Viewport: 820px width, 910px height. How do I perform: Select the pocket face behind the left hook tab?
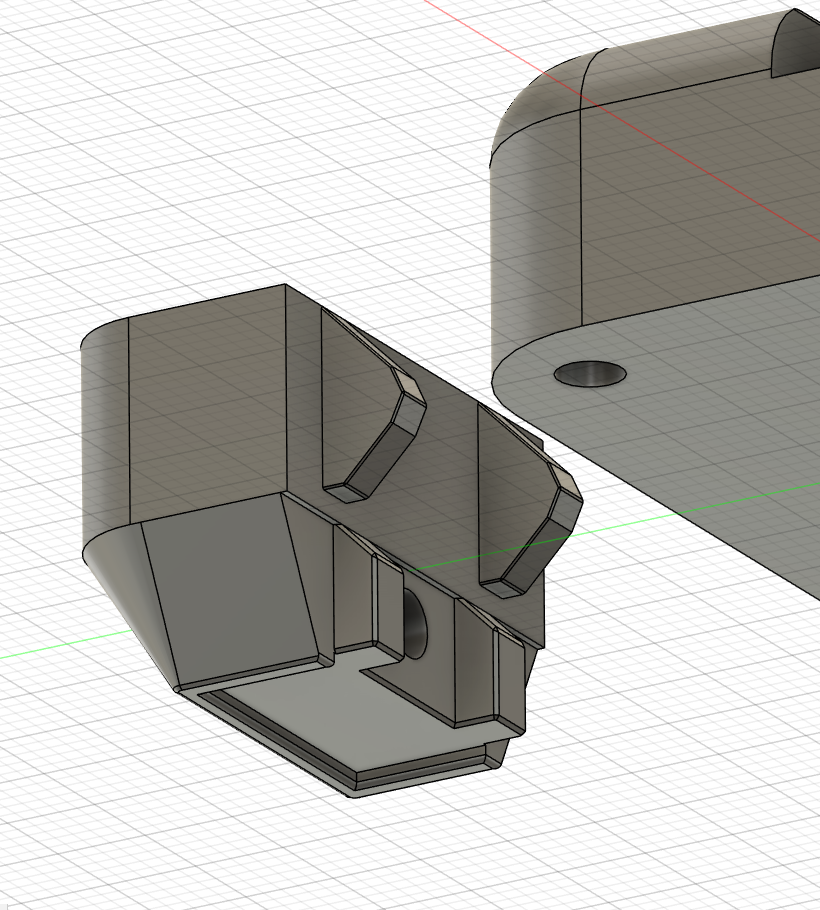(340, 400)
